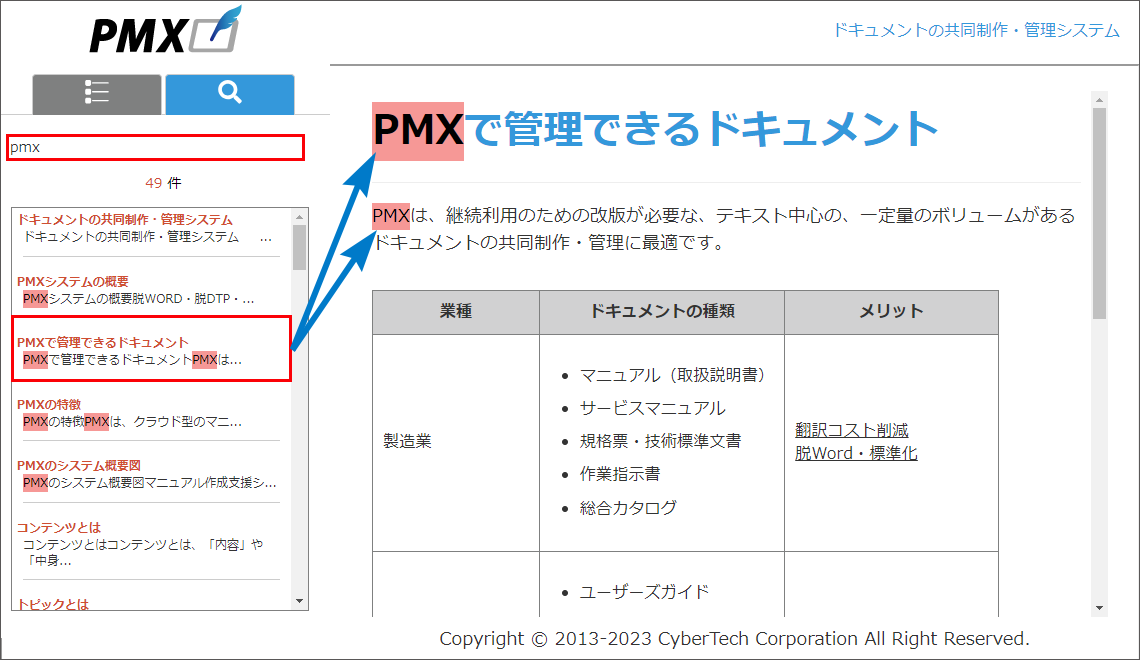The image size is (1140, 660).
Task: Click the 49 件 result count
Action: pos(163,183)
